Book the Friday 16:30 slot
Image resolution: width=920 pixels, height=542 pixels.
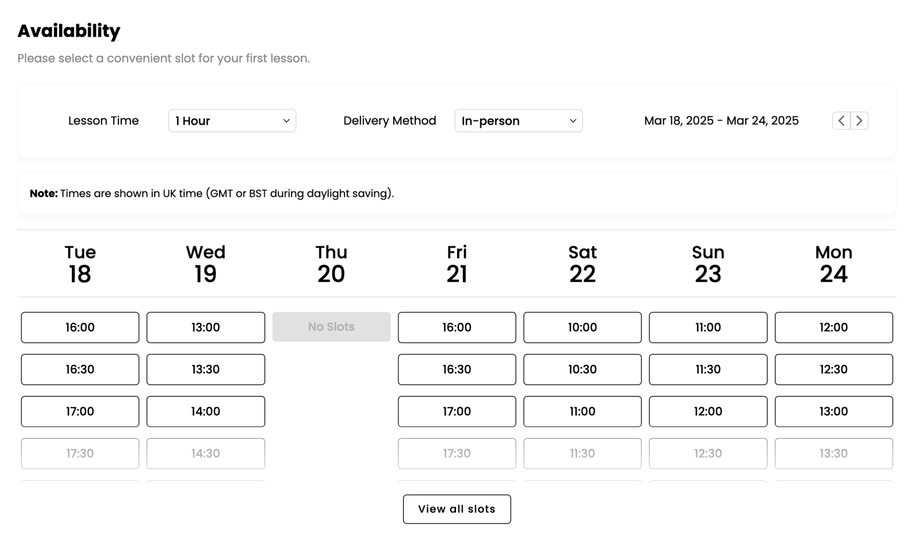[x=457, y=369]
